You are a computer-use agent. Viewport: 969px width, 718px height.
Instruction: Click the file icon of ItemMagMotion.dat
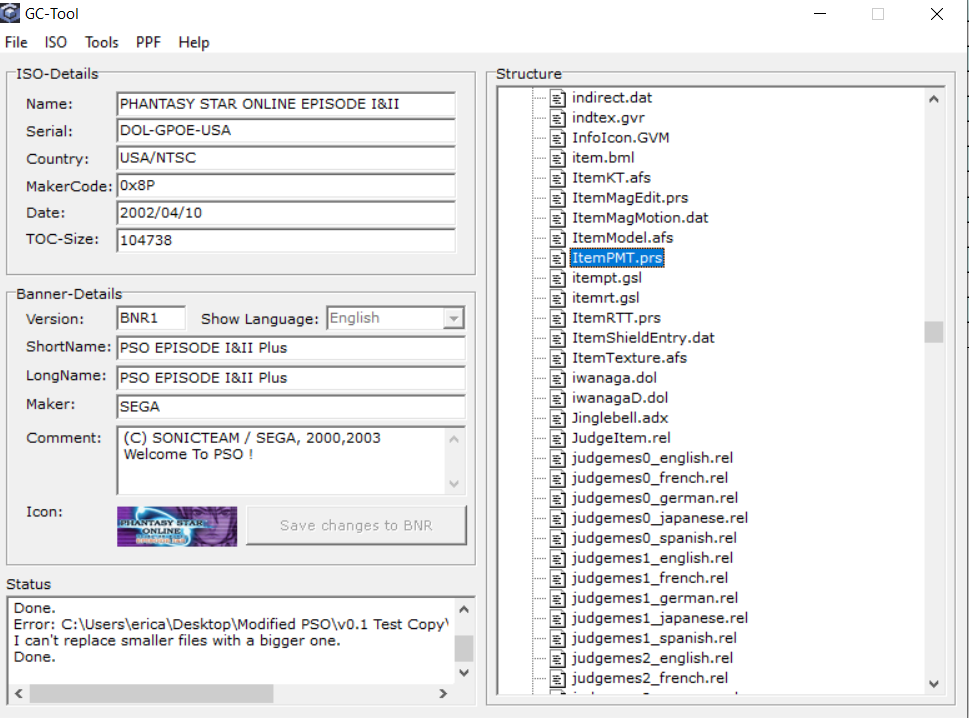click(x=557, y=218)
